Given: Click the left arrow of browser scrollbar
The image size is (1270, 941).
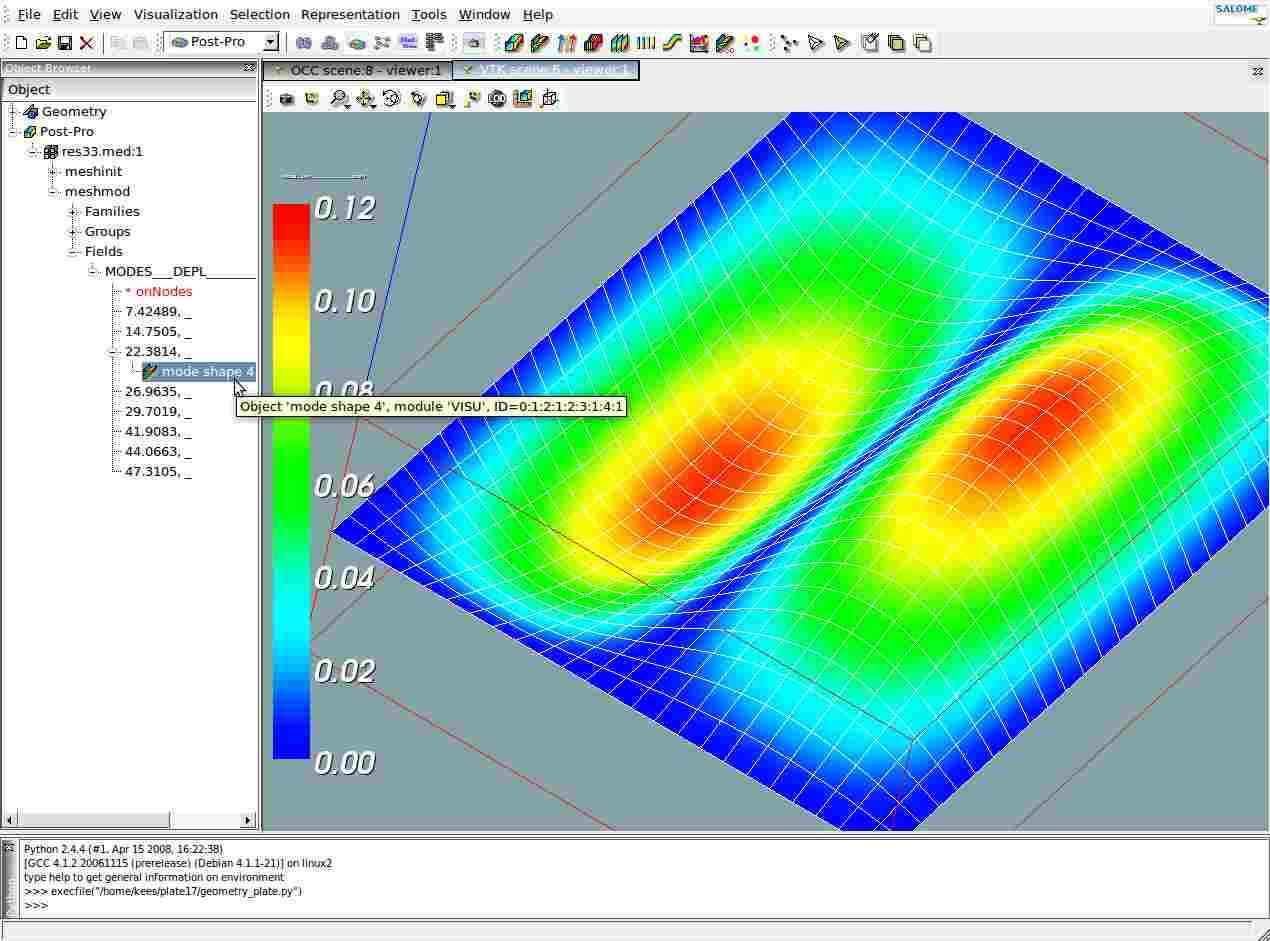Looking at the screenshot, I should (x=11, y=820).
